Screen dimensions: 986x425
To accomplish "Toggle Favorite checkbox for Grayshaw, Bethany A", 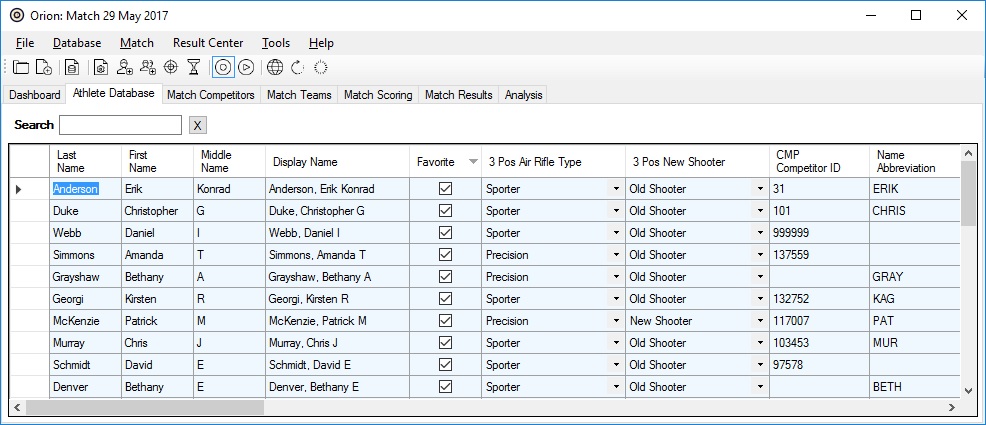I will click(445, 277).
